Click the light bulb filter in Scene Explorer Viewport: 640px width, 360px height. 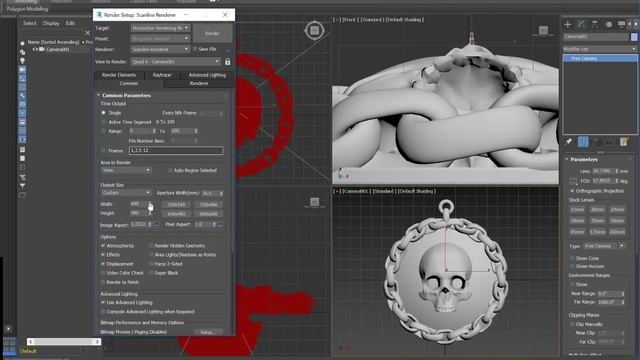pos(22,61)
